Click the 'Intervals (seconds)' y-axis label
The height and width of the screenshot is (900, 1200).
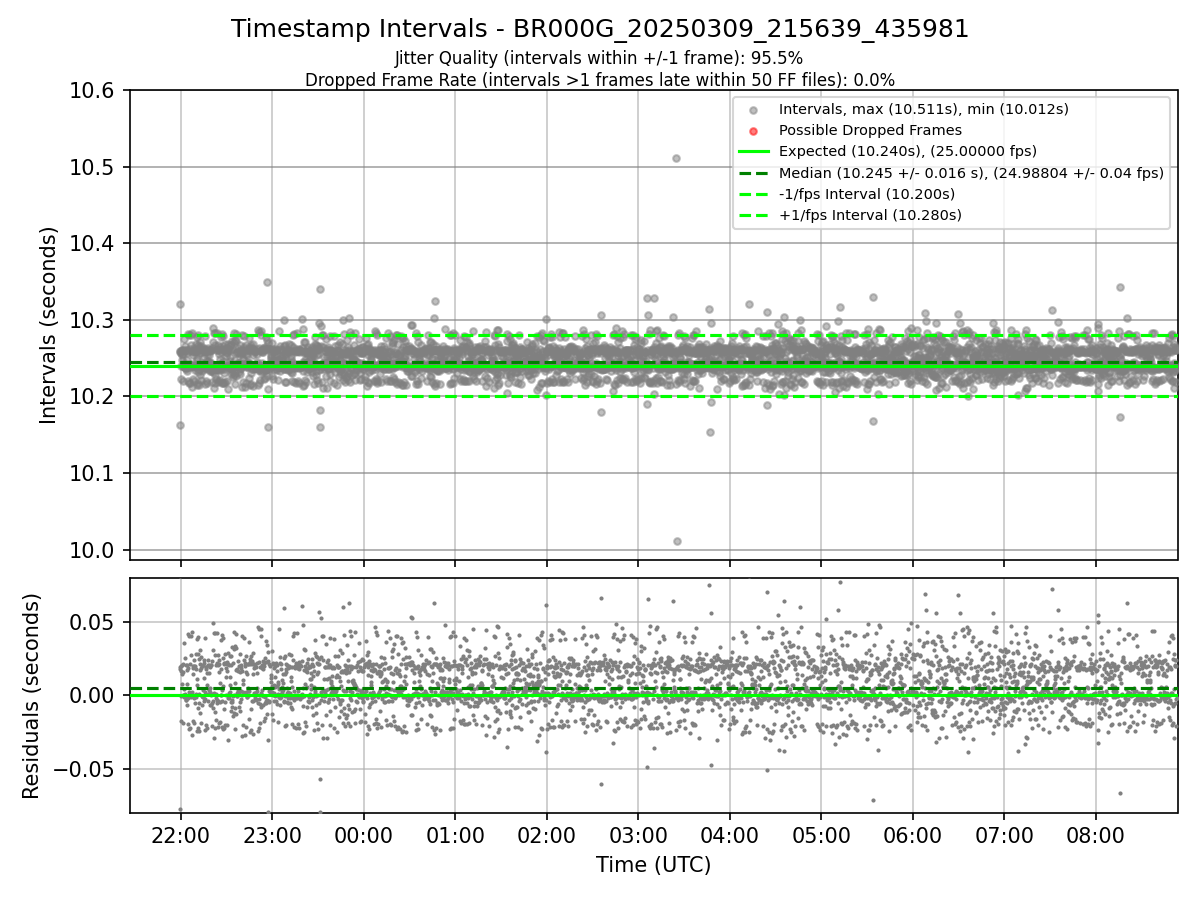pyautogui.click(x=49, y=325)
